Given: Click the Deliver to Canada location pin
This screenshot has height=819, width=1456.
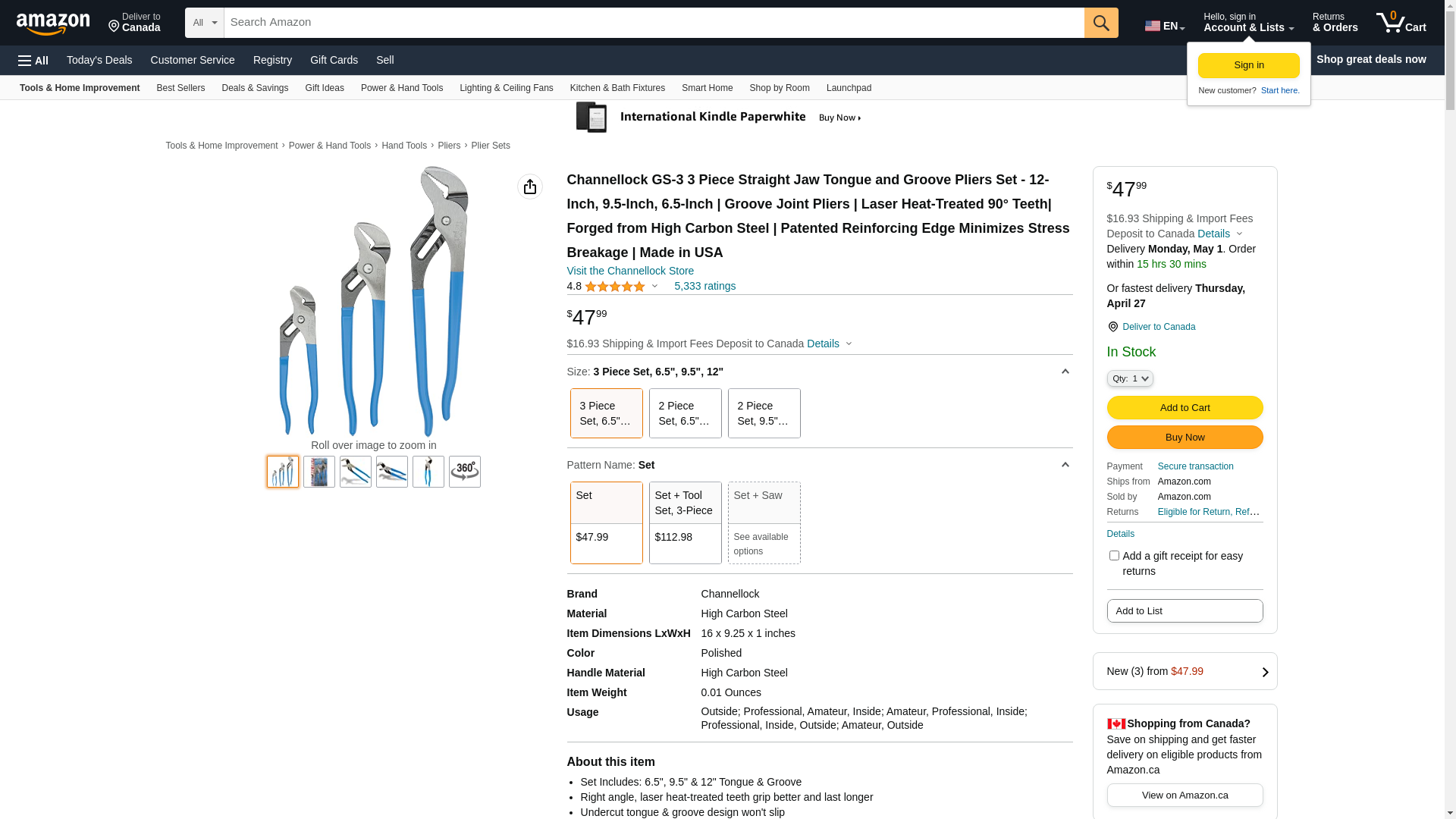Looking at the screenshot, I should pos(1112,327).
